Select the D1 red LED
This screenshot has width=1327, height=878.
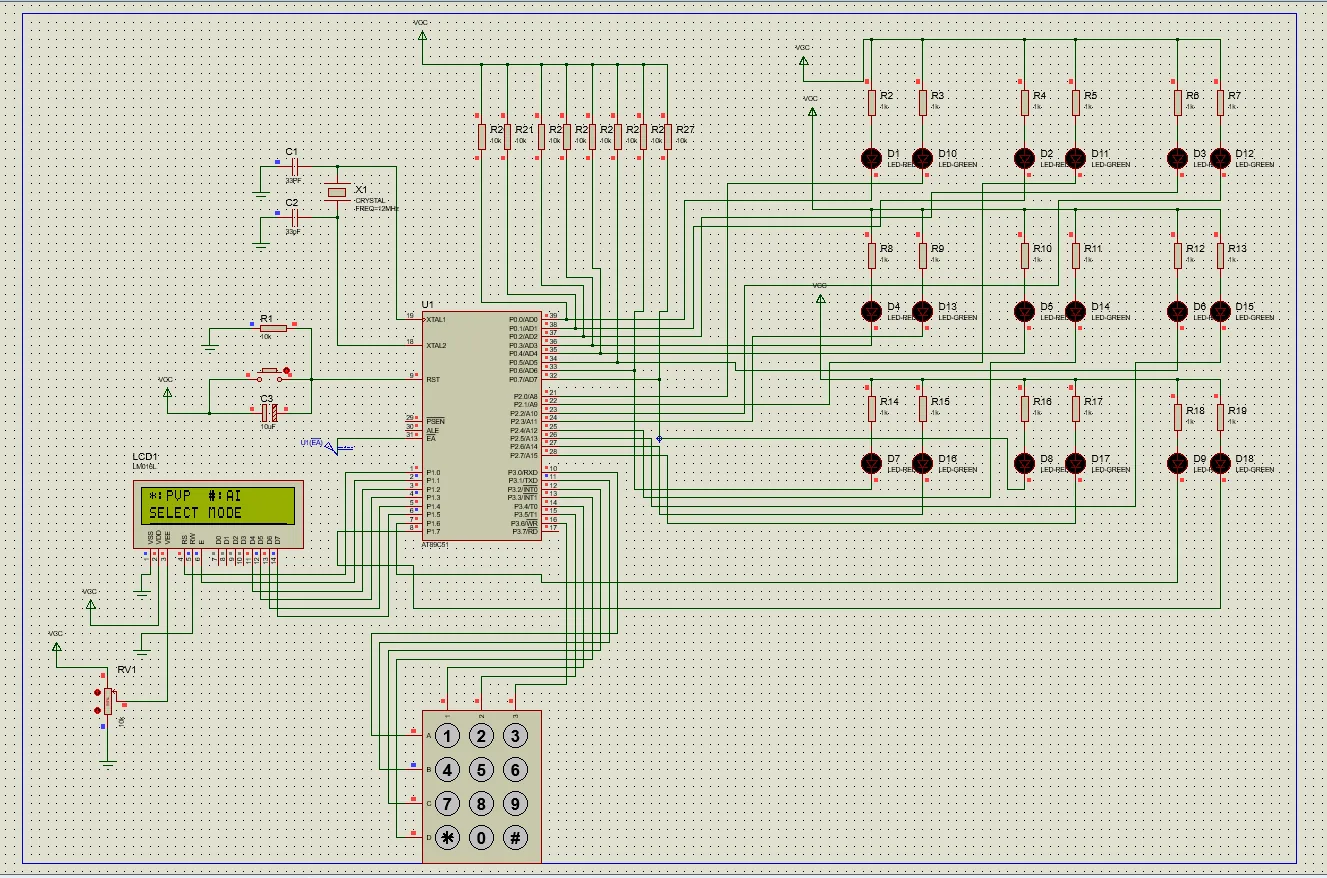871,158
